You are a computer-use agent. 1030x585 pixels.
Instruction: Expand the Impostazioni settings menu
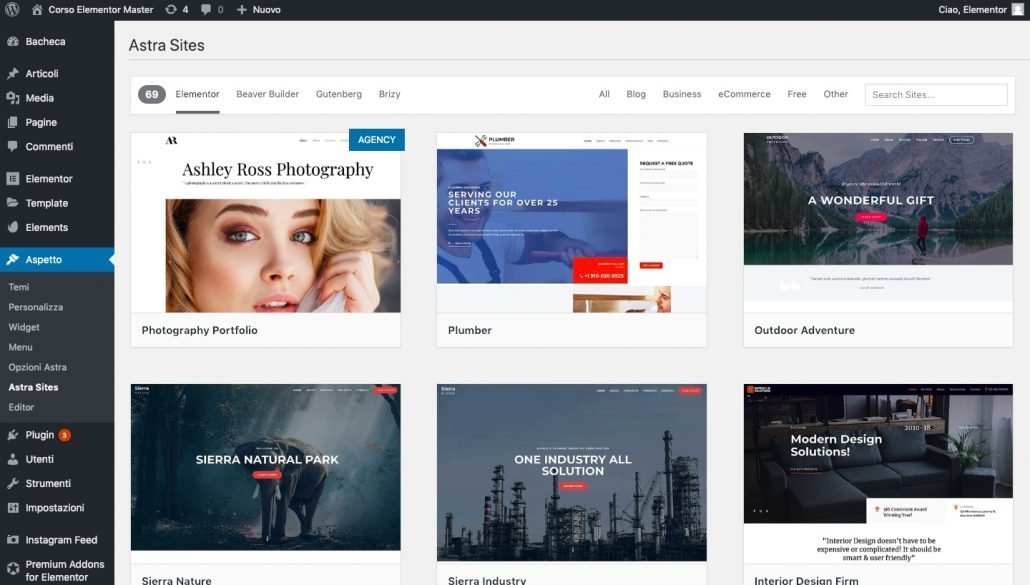coord(55,508)
